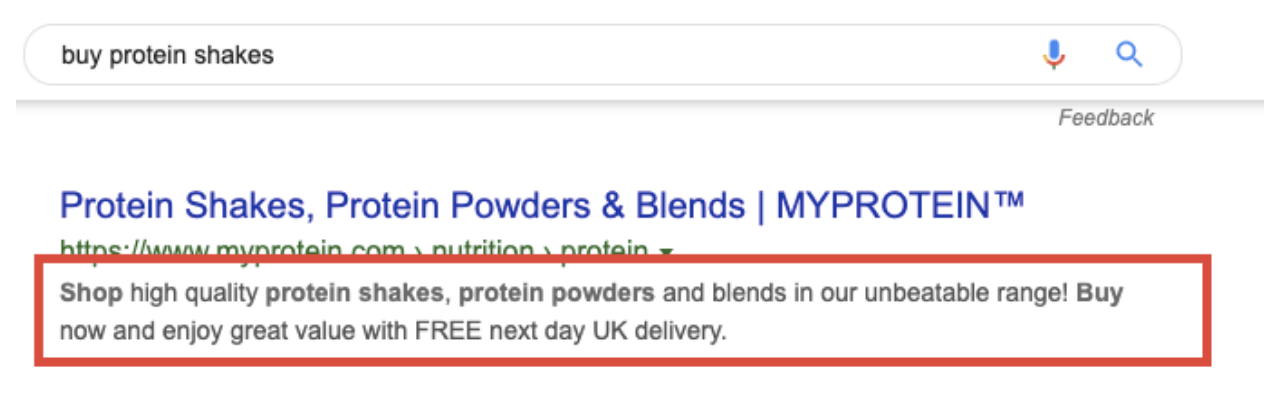Click the bold word "Buy" in the snippet
The width and height of the screenshot is (1276, 404).
pyautogui.click(x=1100, y=294)
